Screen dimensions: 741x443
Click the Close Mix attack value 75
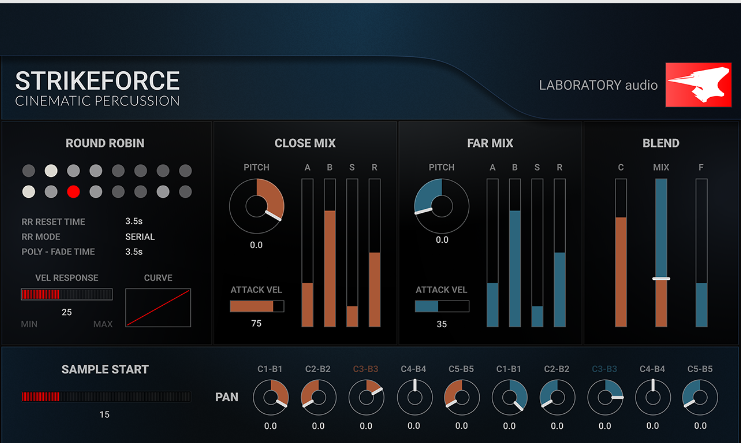click(256, 323)
